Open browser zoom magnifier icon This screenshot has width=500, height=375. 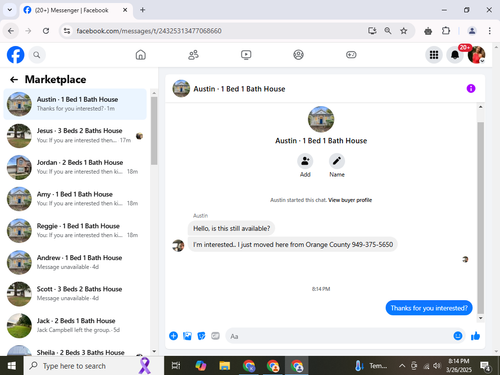click(x=388, y=31)
